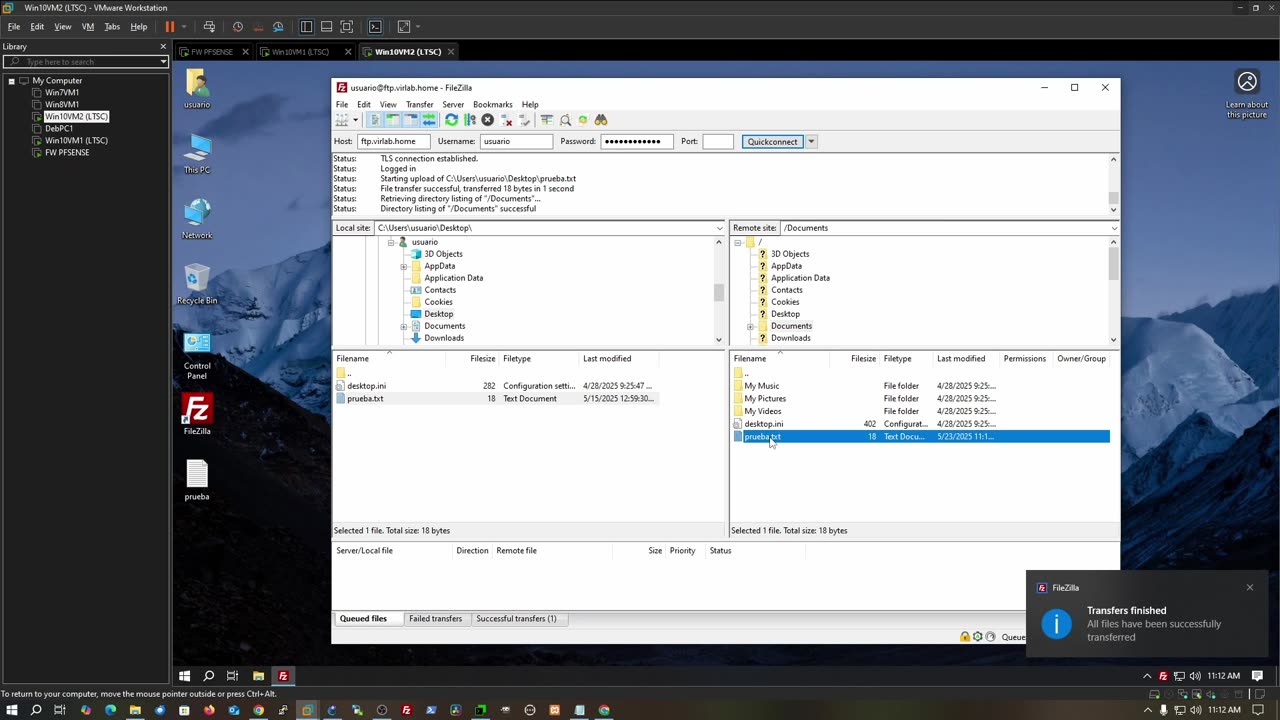This screenshot has height=720, width=1280.
Task: Collapse the remote root tree node
Action: click(738, 242)
